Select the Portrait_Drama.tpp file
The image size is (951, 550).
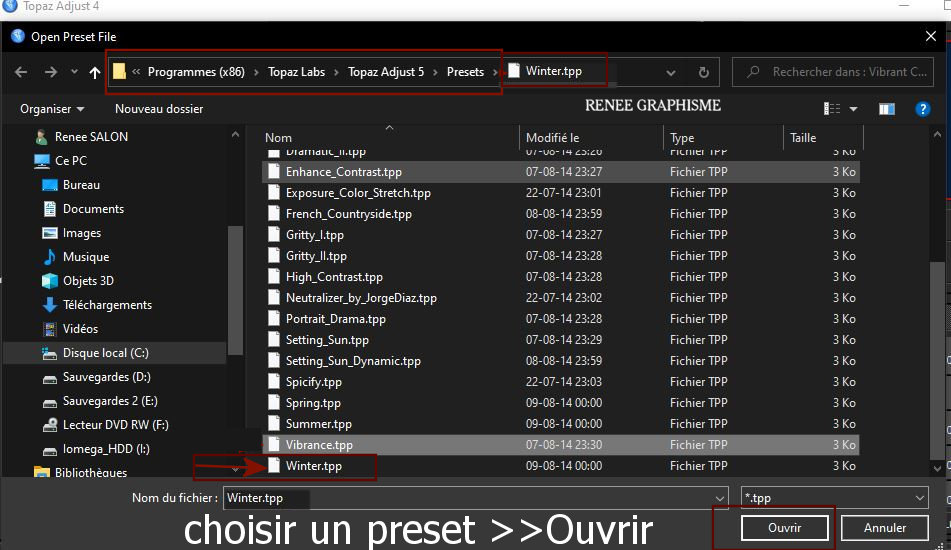(560, 319)
